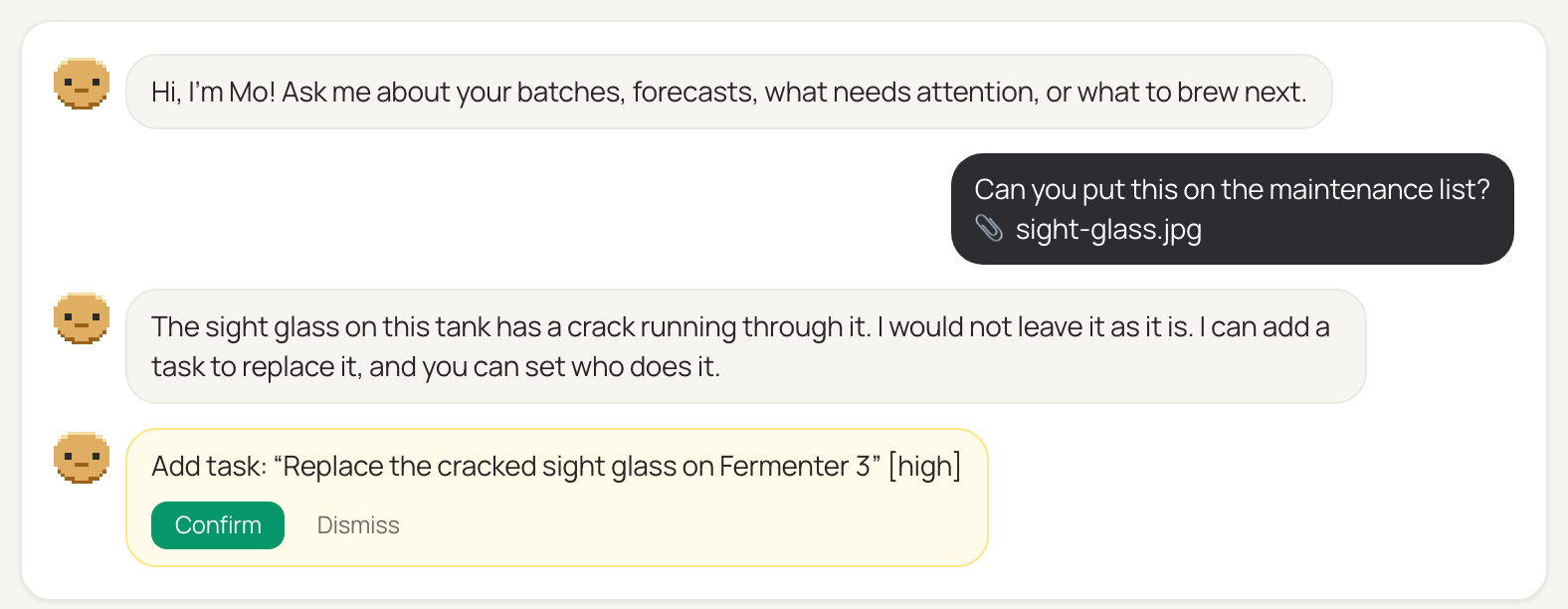This screenshot has height=609, width=1568.
Task: Dismiss the suggested task
Action: (x=358, y=525)
